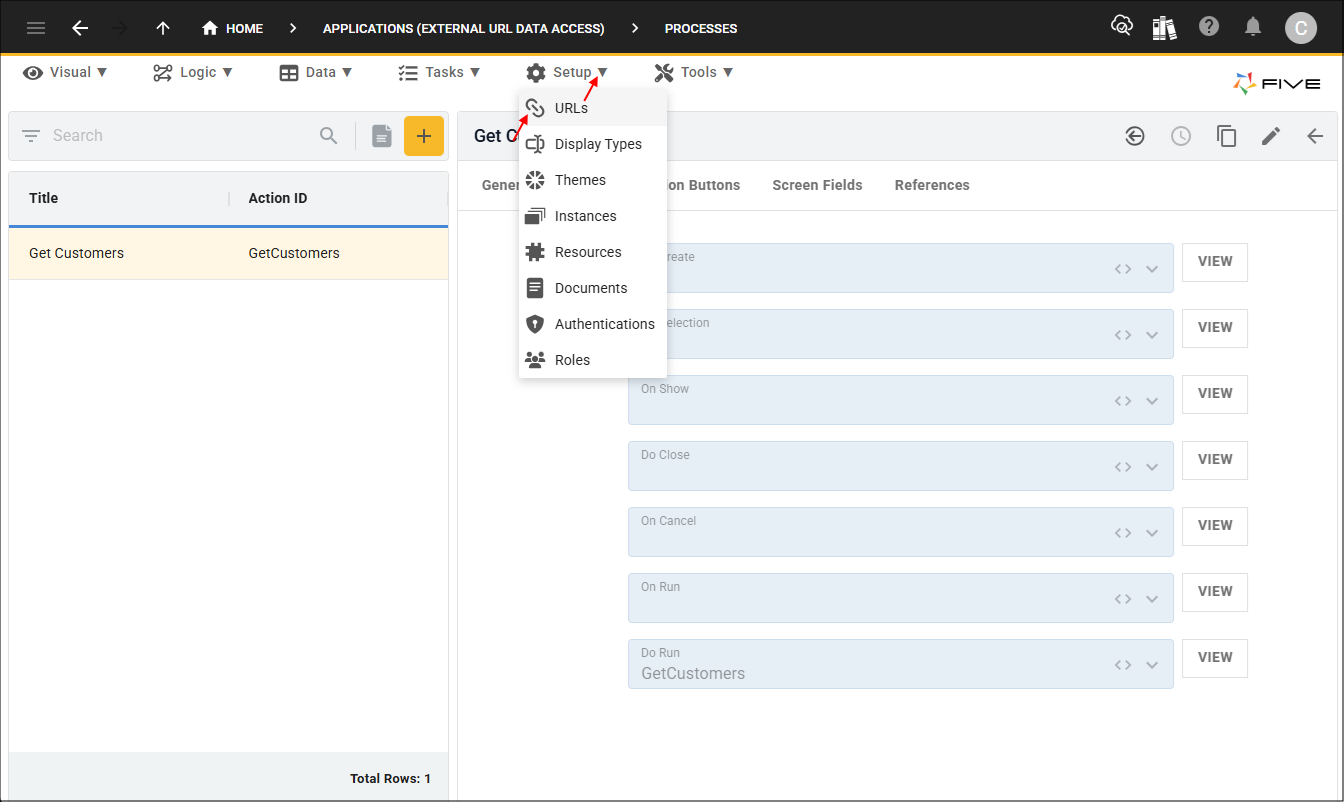Image resolution: width=1344 pixels, height=802 pixels.
Task: Switch to the Screen Fields tab
Action: (817, 185)
